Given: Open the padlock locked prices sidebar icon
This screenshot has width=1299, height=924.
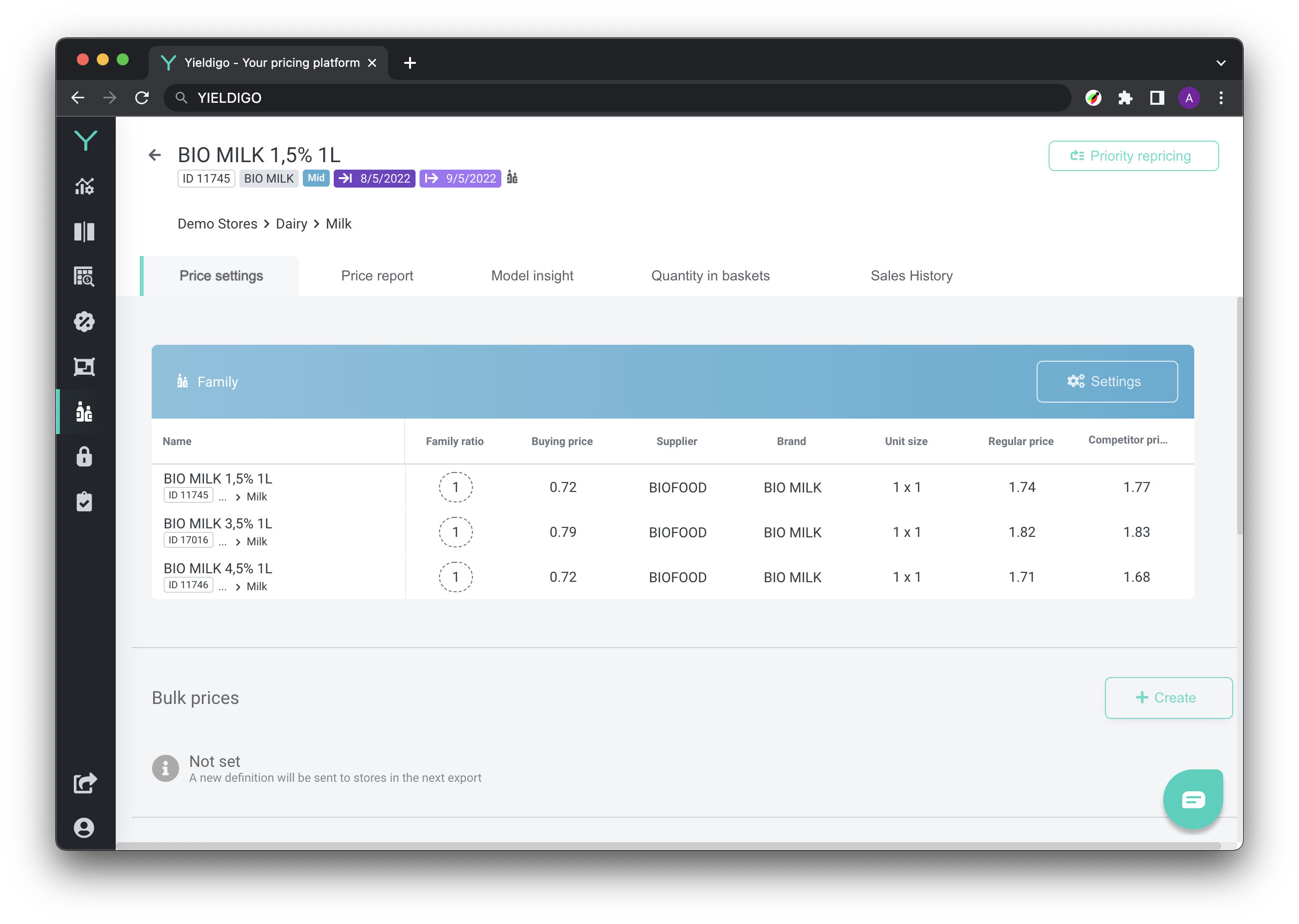Looking at the screenshot, I should point(84,457).
